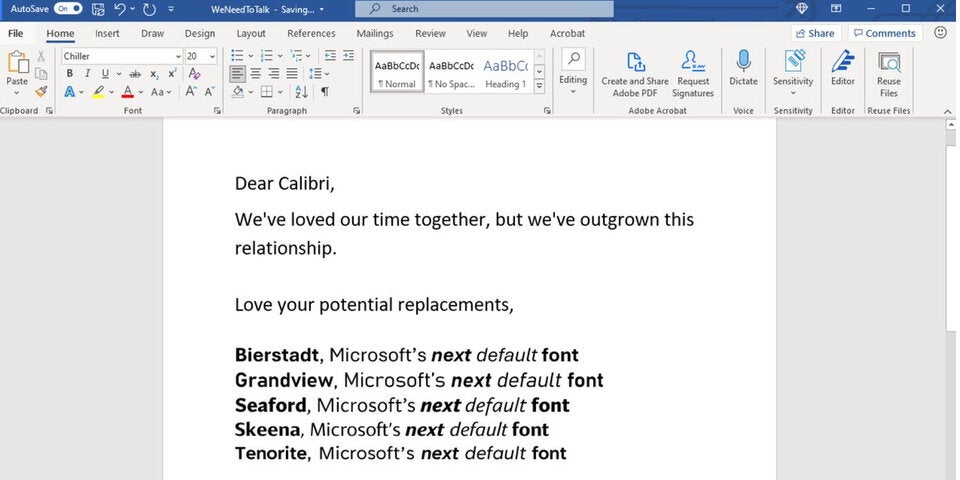960x480 pixels.
Task: Cut selection with the scissors icon
Action: [x=41, y=56]
